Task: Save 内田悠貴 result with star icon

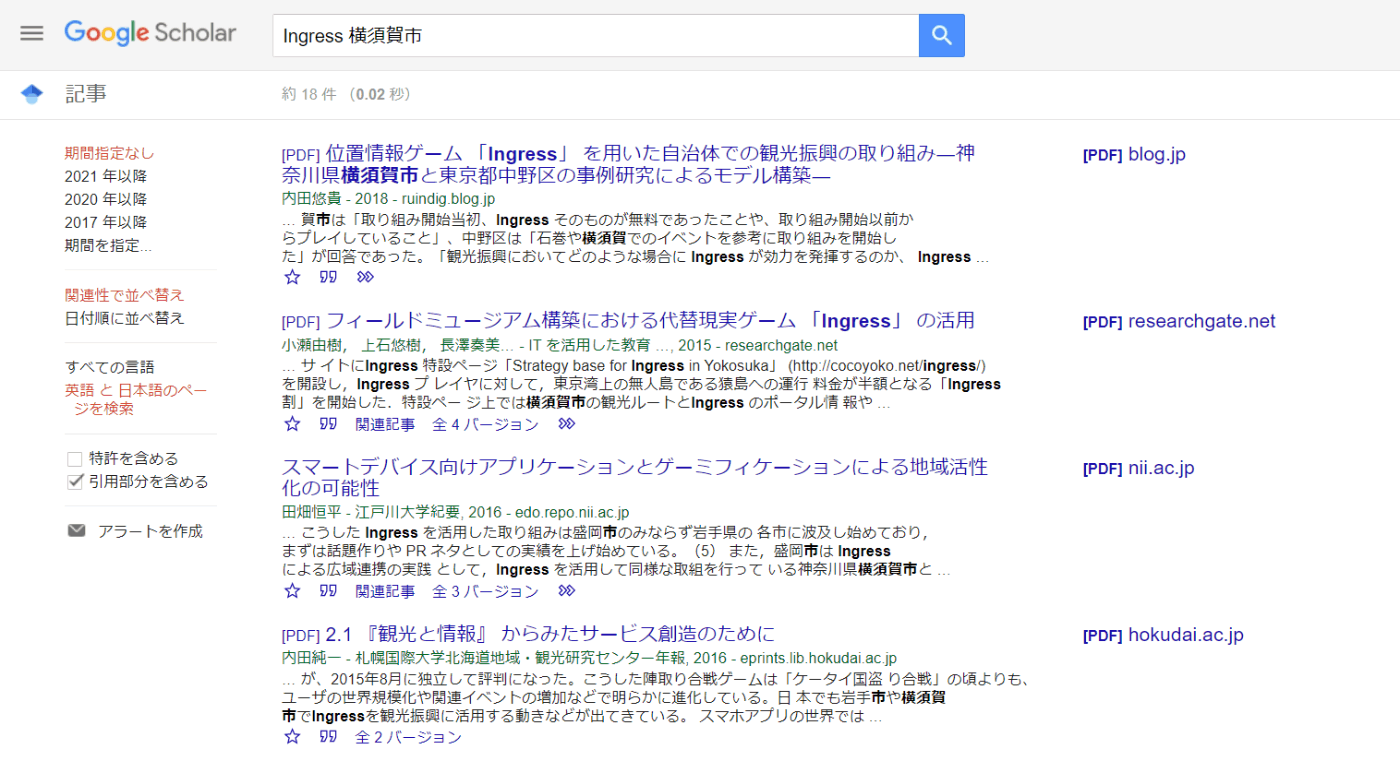Action: click(292, 277)
